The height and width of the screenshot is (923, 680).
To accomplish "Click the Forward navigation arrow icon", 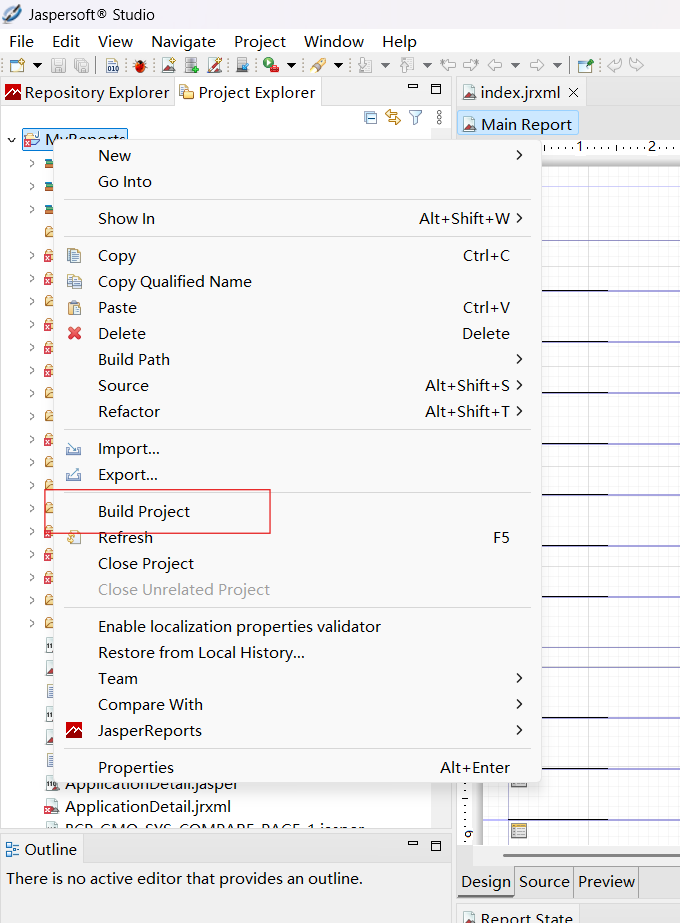I will click(x=537, y=65).
